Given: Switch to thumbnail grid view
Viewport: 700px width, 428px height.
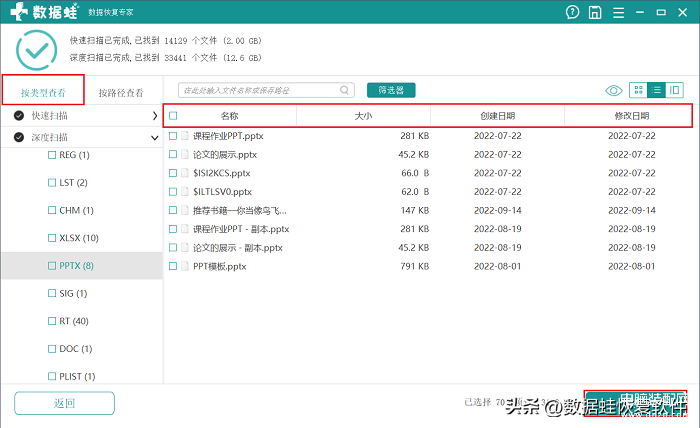Looking at the screenshot, I should tap(638, 90).
